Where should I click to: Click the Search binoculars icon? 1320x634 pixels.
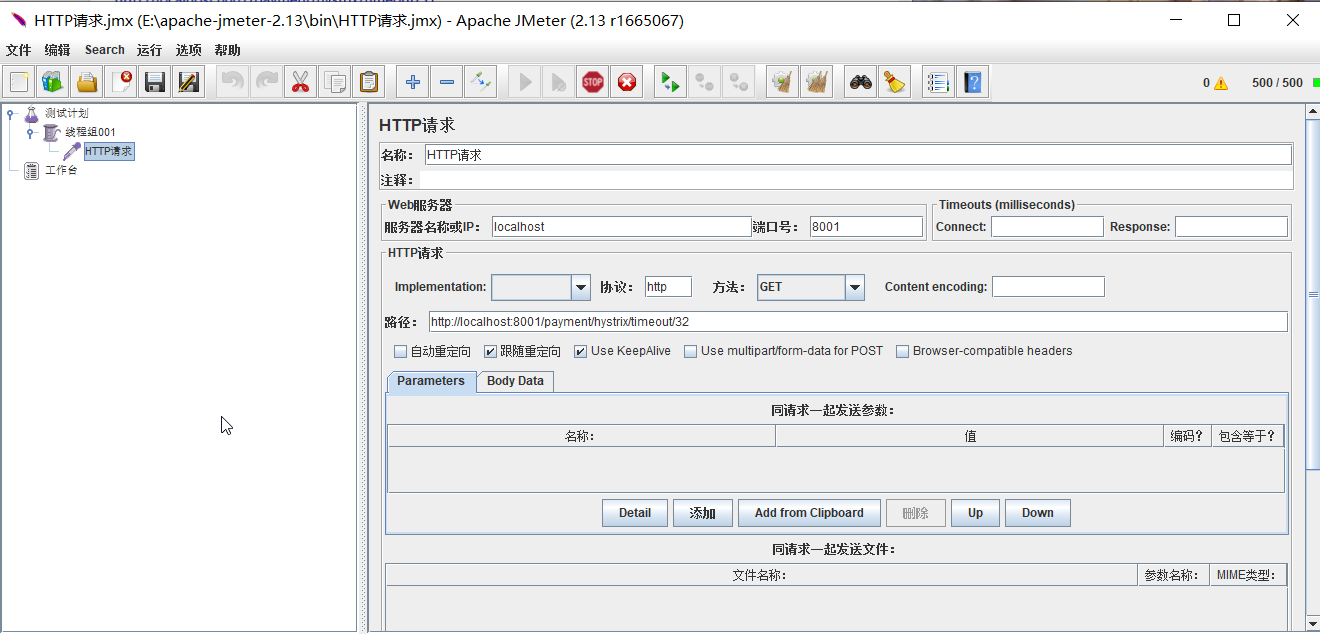(861, 82)
